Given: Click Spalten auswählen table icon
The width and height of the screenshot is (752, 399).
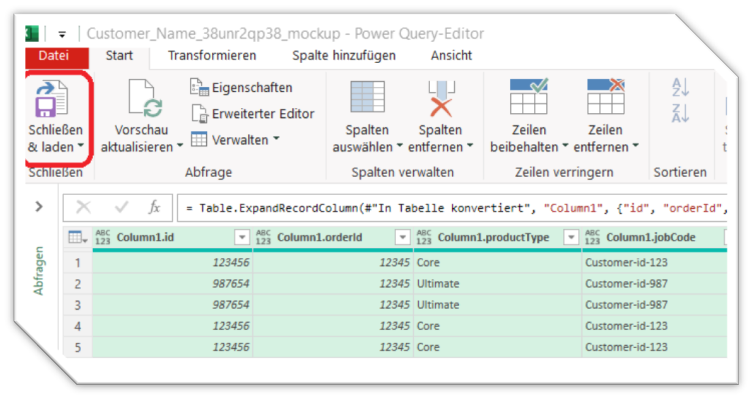Looking at the screenshot, I should coord(367,97).
